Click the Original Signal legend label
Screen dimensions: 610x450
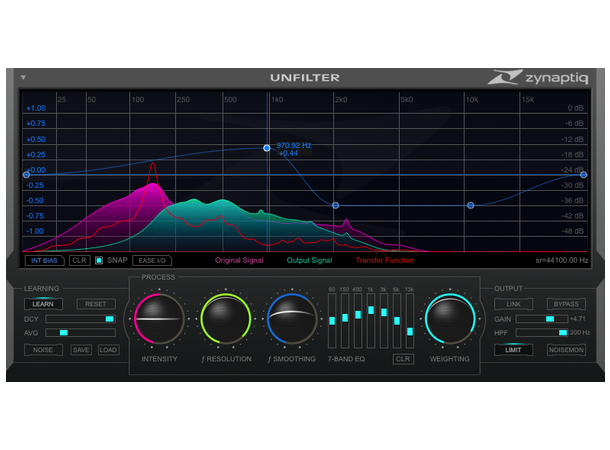[x=239, y=260]
